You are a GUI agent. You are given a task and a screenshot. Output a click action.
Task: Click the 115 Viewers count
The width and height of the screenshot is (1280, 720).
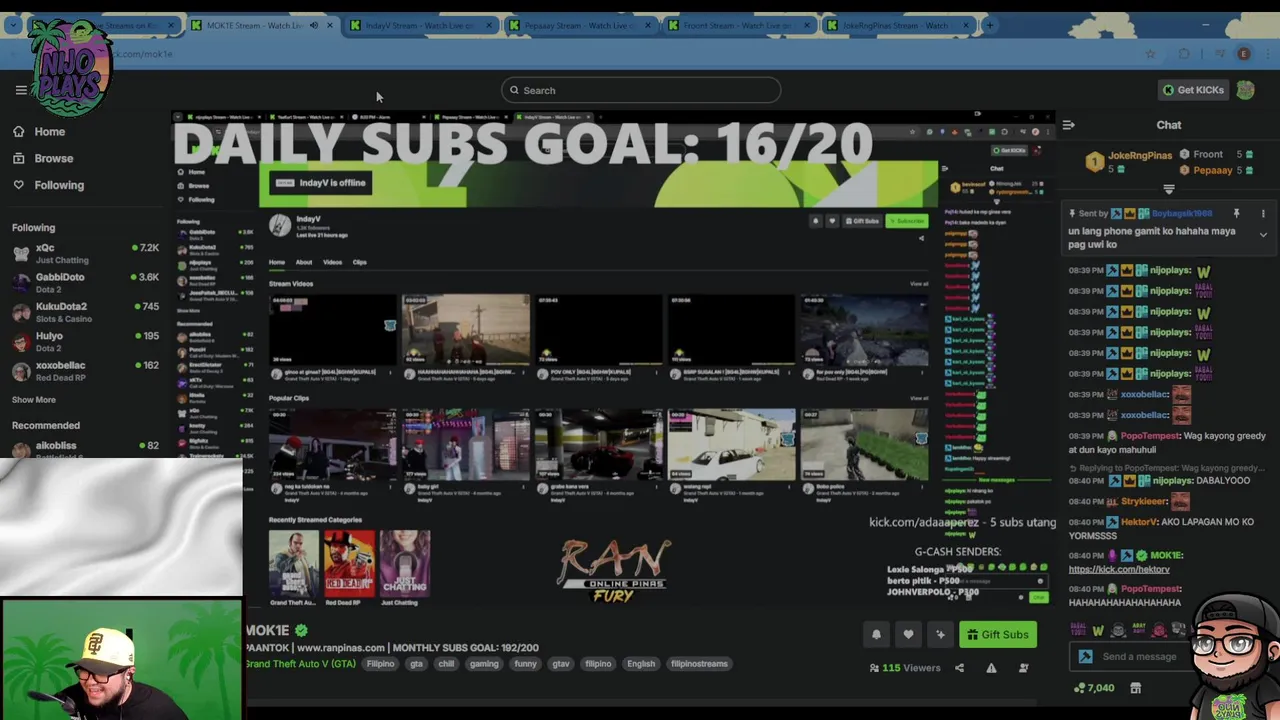905,668
